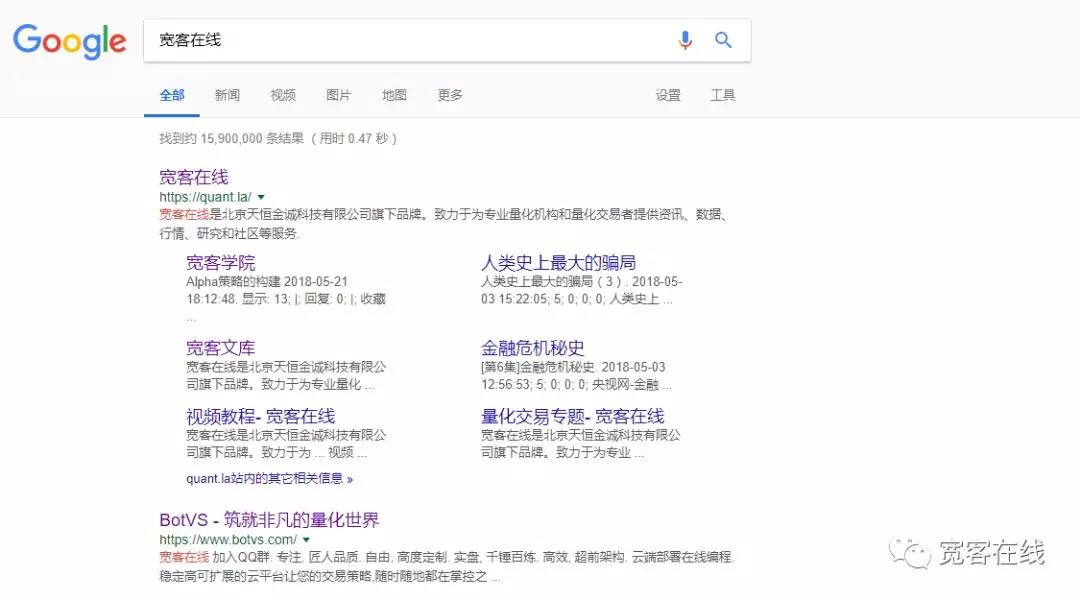
Task: Open the 金融危机秘史 sitelink
Action: (532, 348)
